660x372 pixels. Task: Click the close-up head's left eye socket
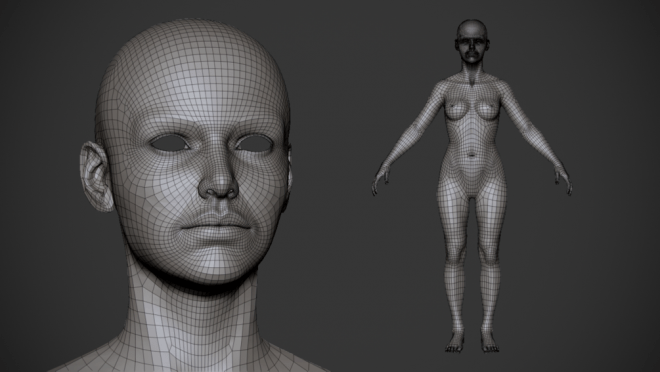(x=170, y=143)
